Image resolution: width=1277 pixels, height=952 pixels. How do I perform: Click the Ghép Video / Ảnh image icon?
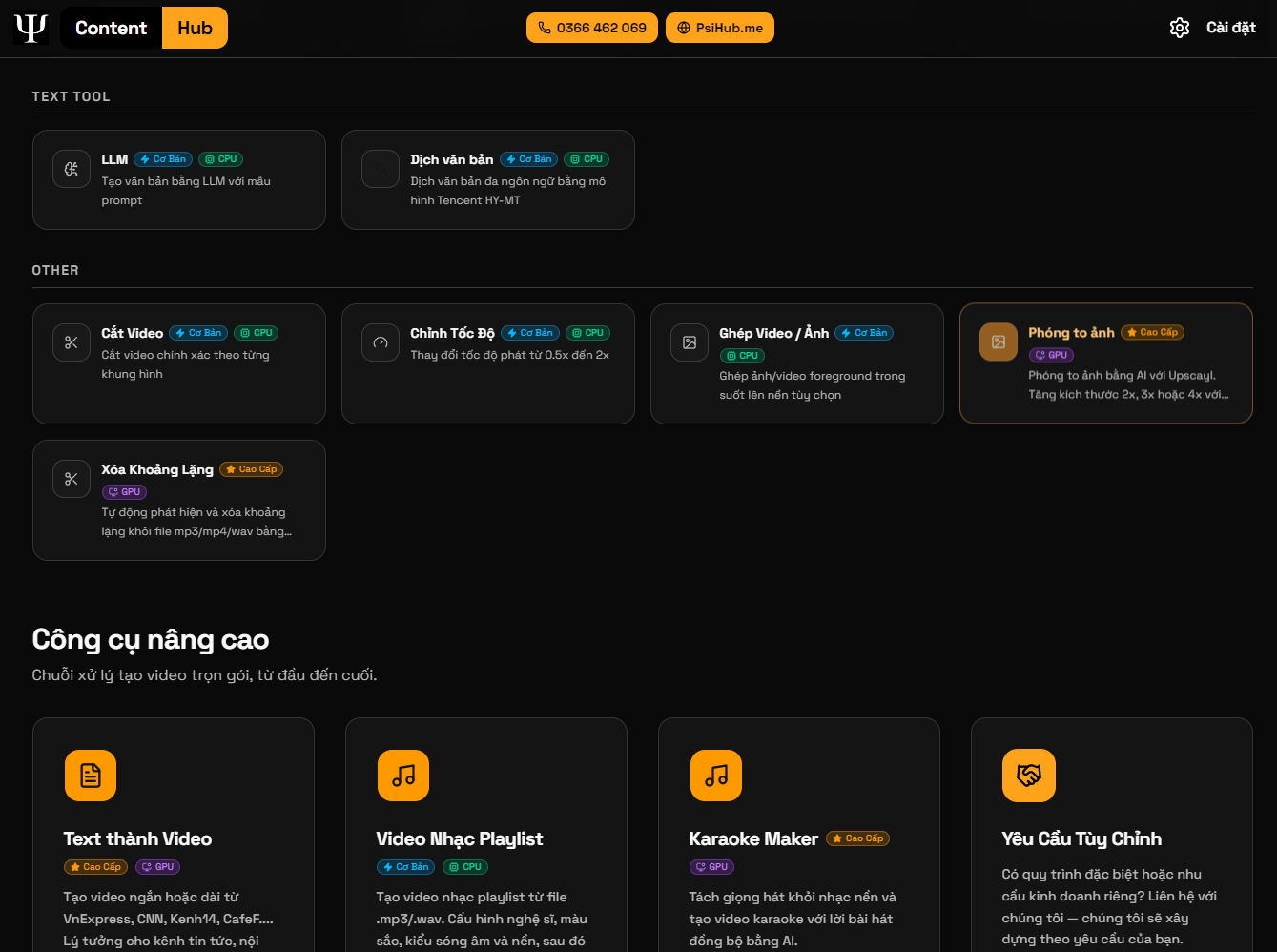pos(690,342)
